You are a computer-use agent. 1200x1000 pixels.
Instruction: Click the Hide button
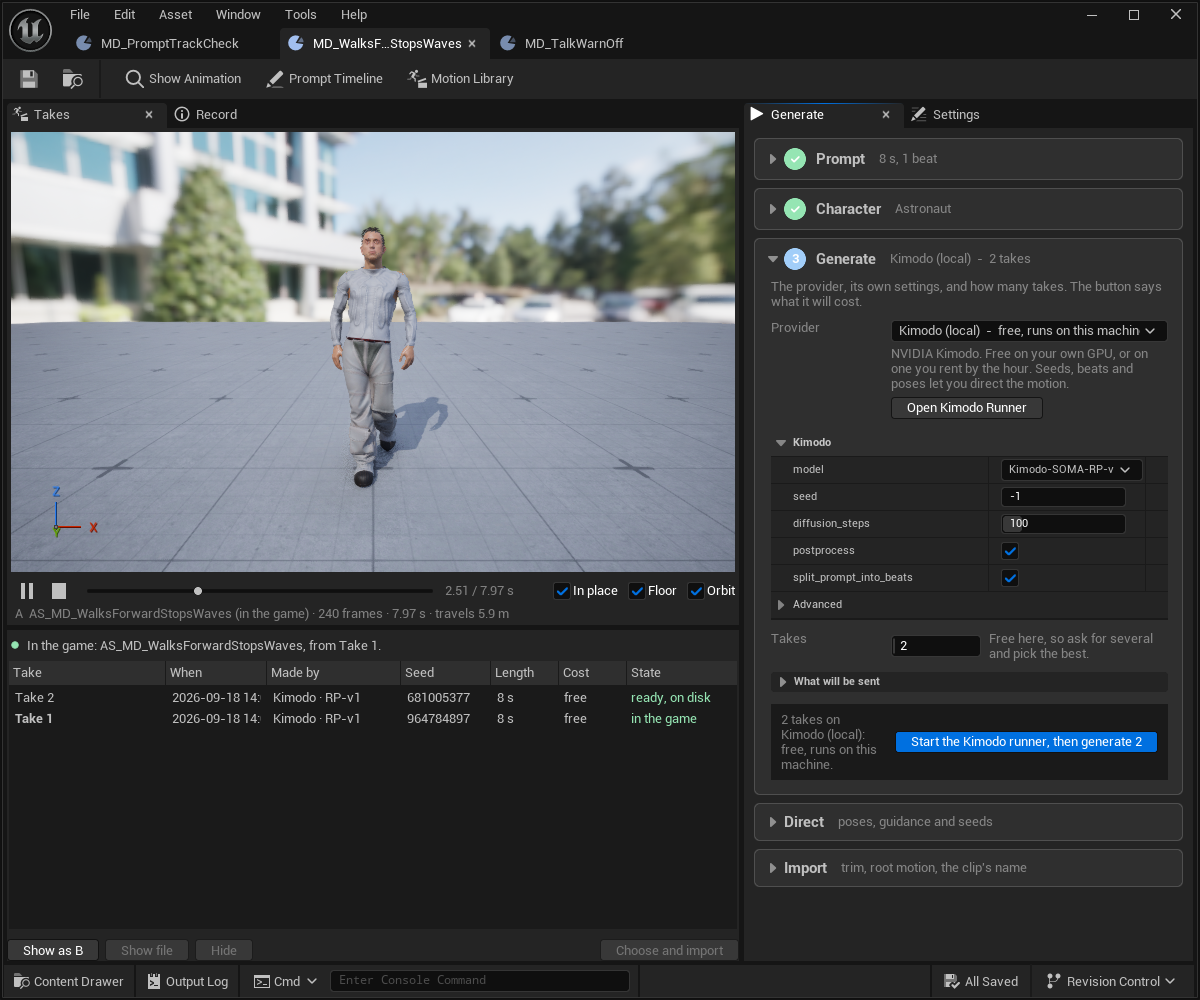click(224, 951)
